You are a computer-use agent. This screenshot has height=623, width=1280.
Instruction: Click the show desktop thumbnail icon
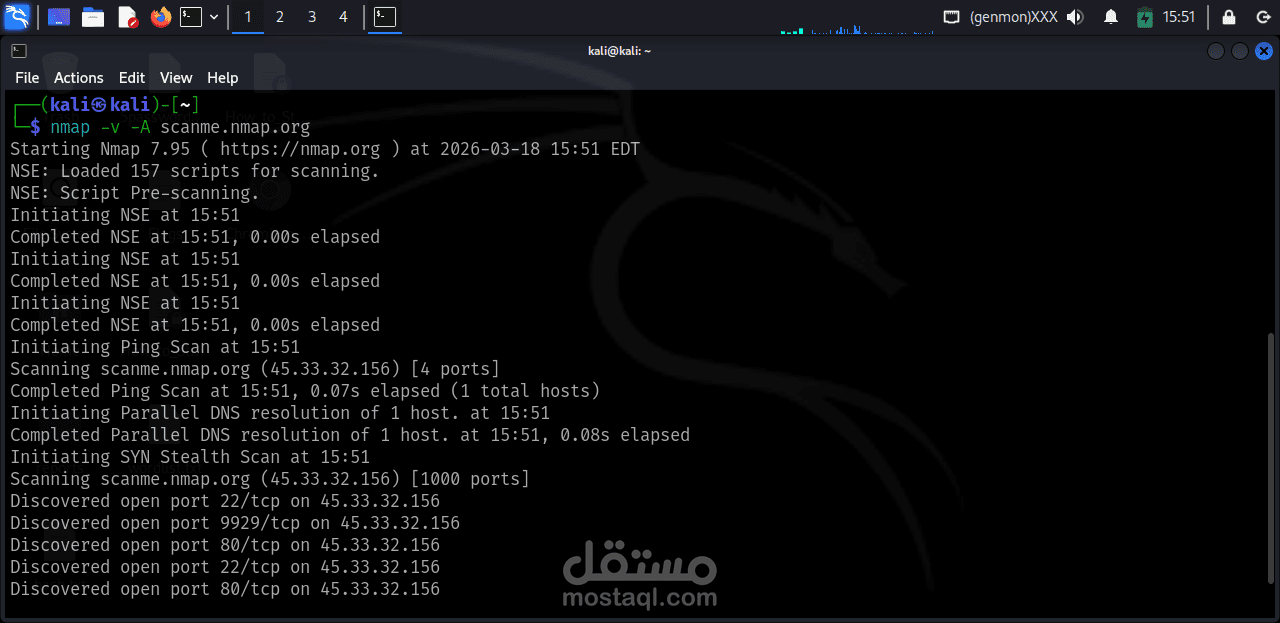(58, 16)
